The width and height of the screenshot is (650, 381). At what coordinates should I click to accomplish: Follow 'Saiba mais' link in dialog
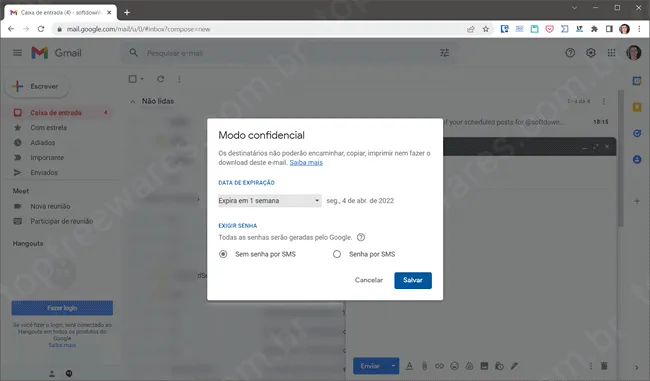pos(306,163)
